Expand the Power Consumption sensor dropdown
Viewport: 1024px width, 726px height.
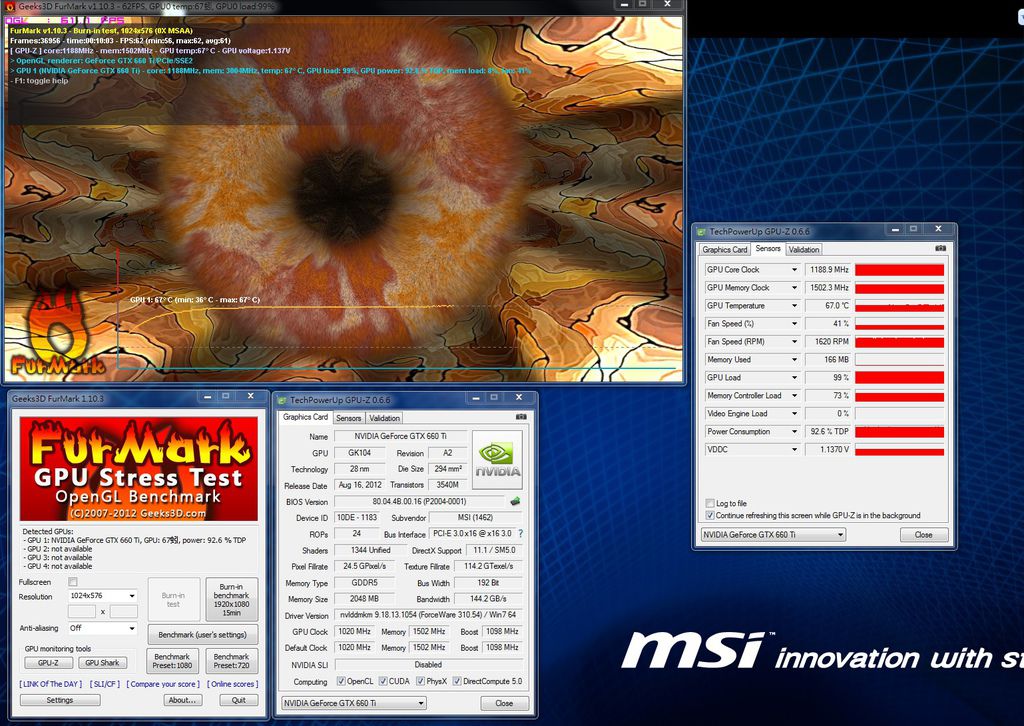[794, 432]
